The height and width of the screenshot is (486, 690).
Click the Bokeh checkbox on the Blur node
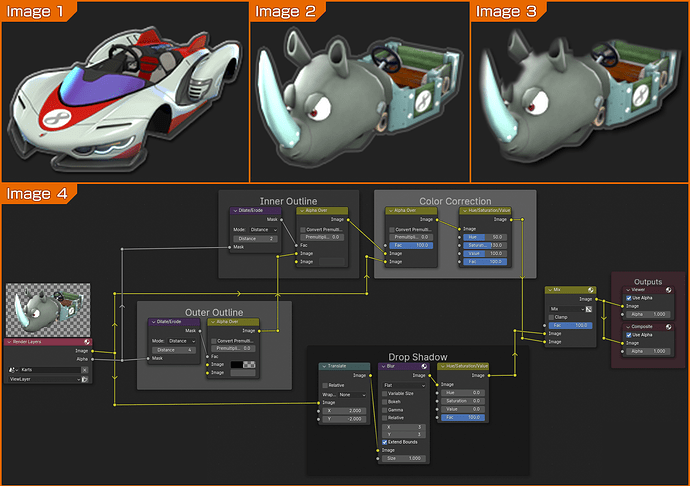384,402
